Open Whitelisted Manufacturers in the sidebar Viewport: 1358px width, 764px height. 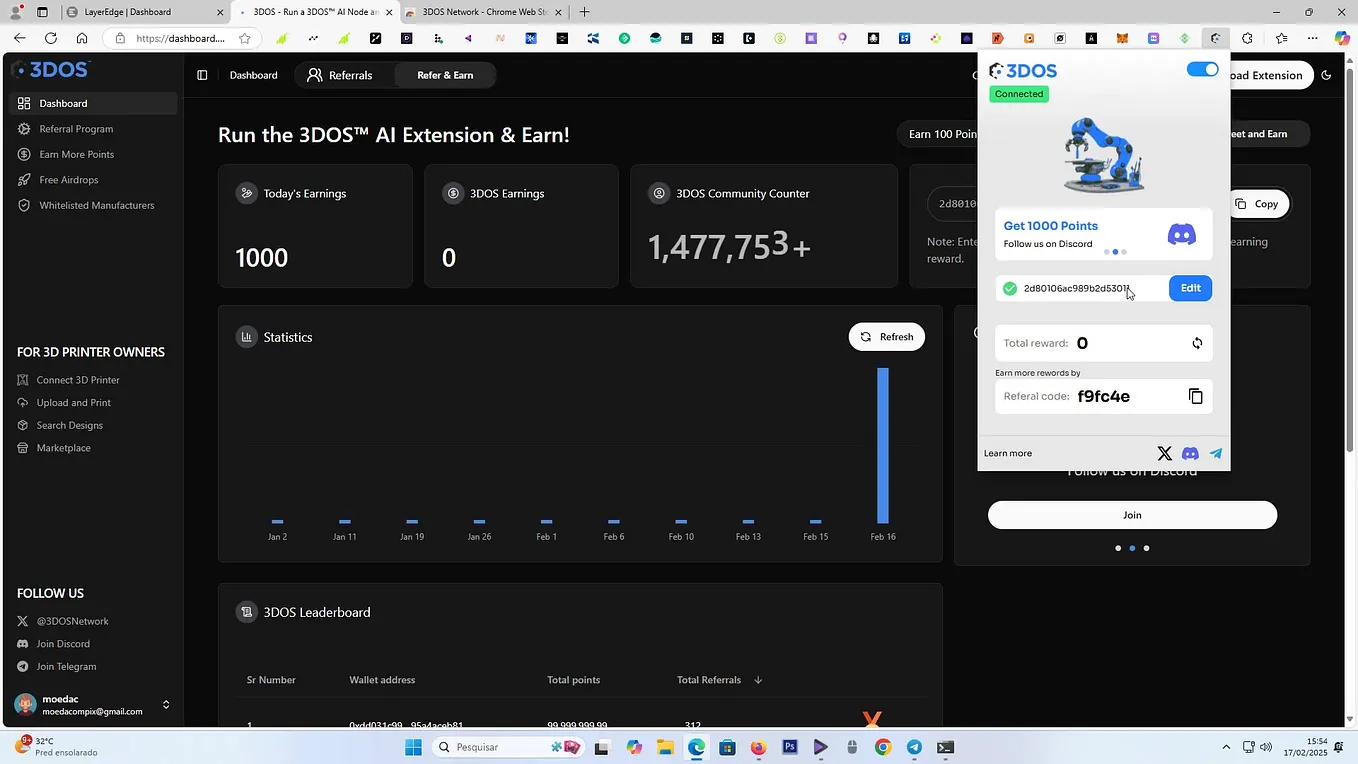(x=97, y=206)
